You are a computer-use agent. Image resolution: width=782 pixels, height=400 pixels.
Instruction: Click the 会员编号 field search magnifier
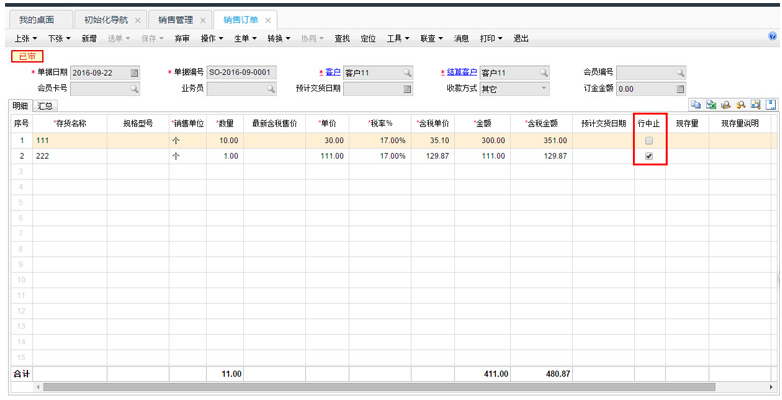coord(680,73)
